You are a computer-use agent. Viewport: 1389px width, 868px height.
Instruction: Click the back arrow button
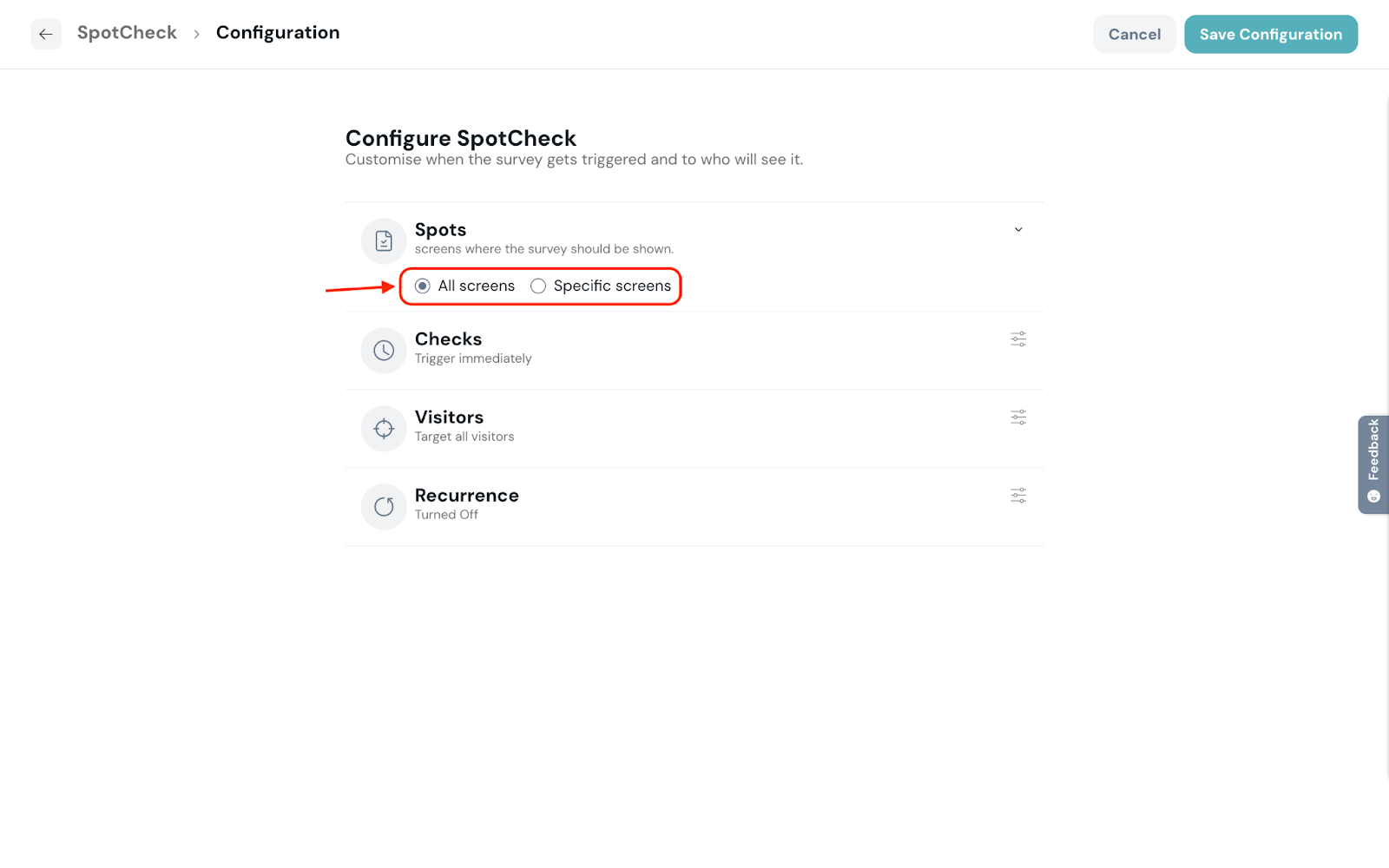pos(46,35)
